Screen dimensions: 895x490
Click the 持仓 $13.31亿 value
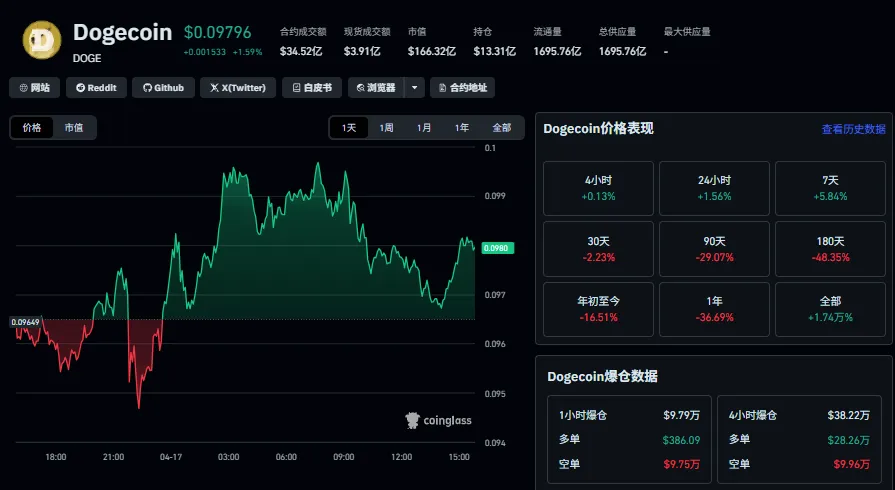494,51
